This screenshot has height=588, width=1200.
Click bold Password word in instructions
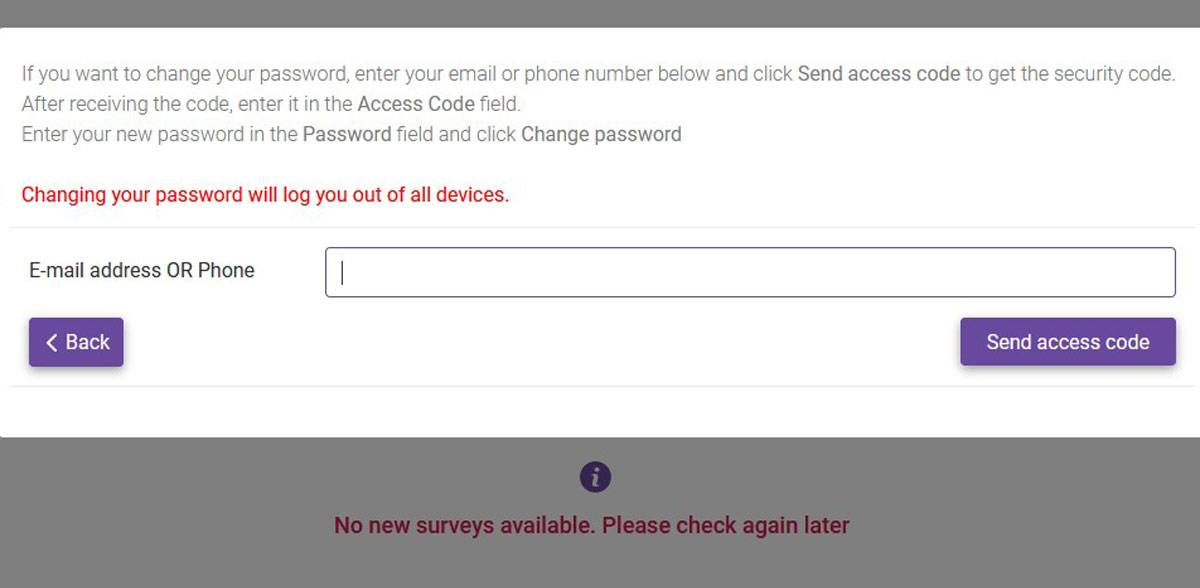(347, 134)
